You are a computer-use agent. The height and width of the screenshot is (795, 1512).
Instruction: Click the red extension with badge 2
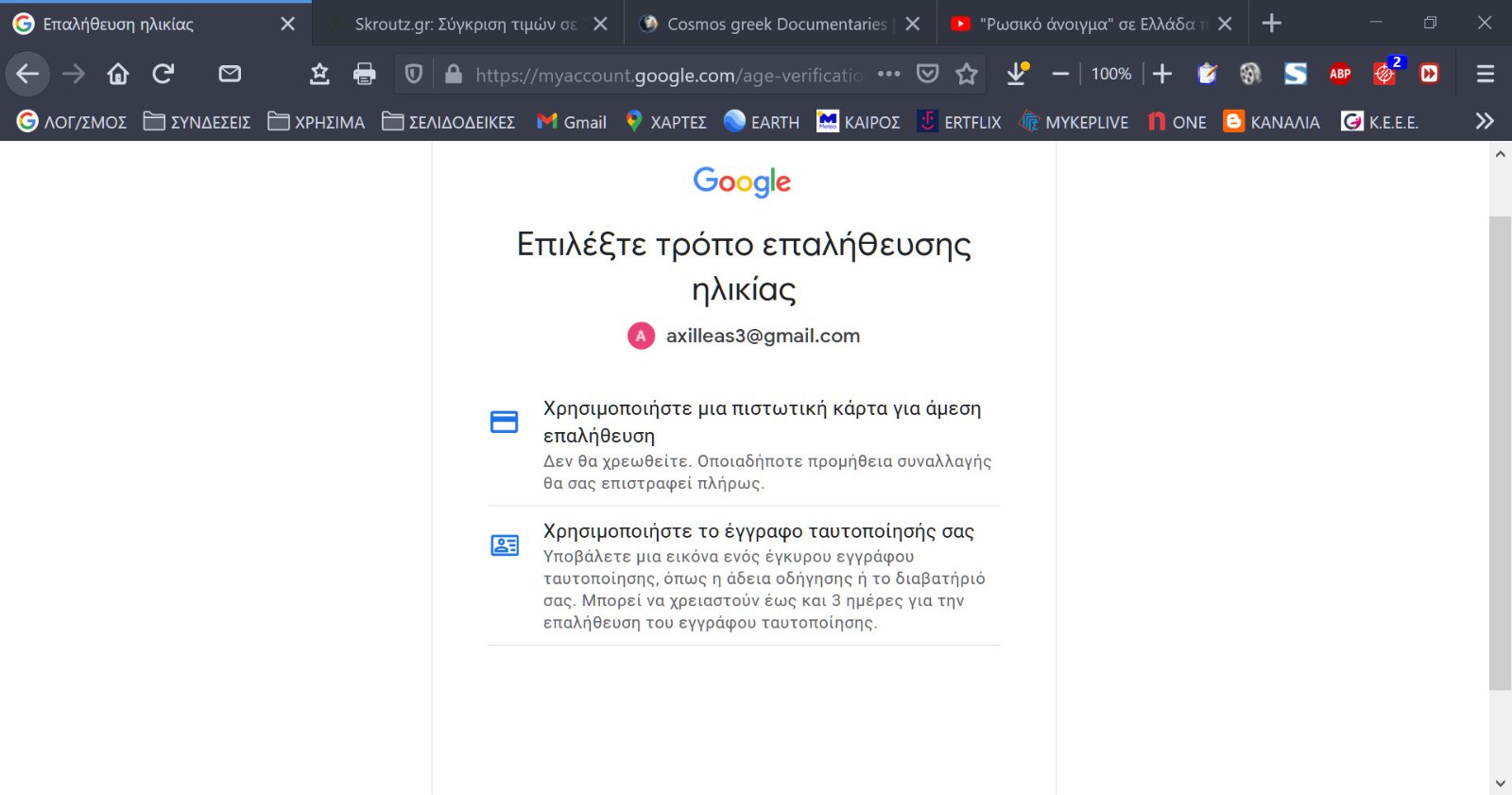pyautogui.click(x=1385, y=73)
